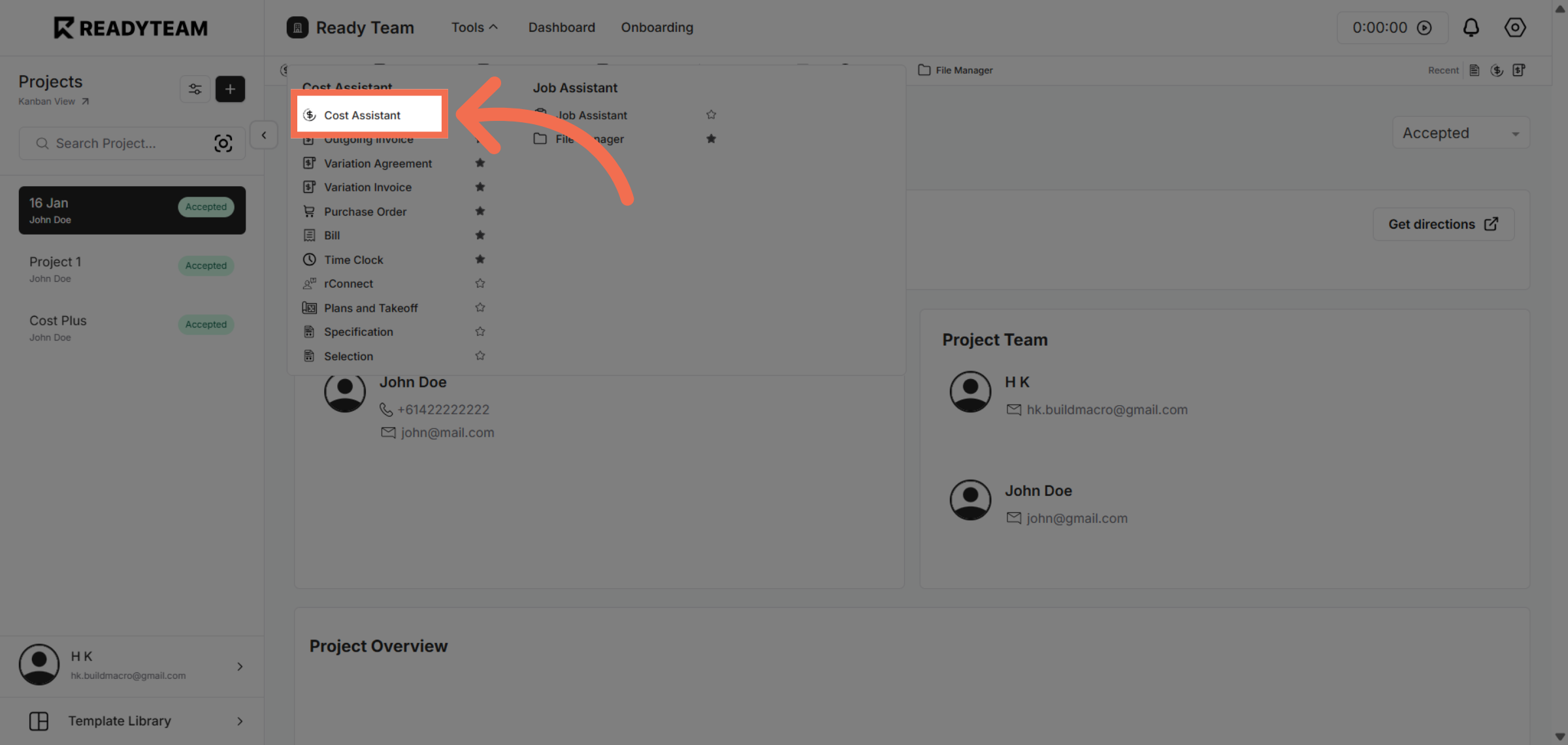Screen dimensions: 1568x745
Task: Open the Template Library panel icon
Action: coord(39,721)
